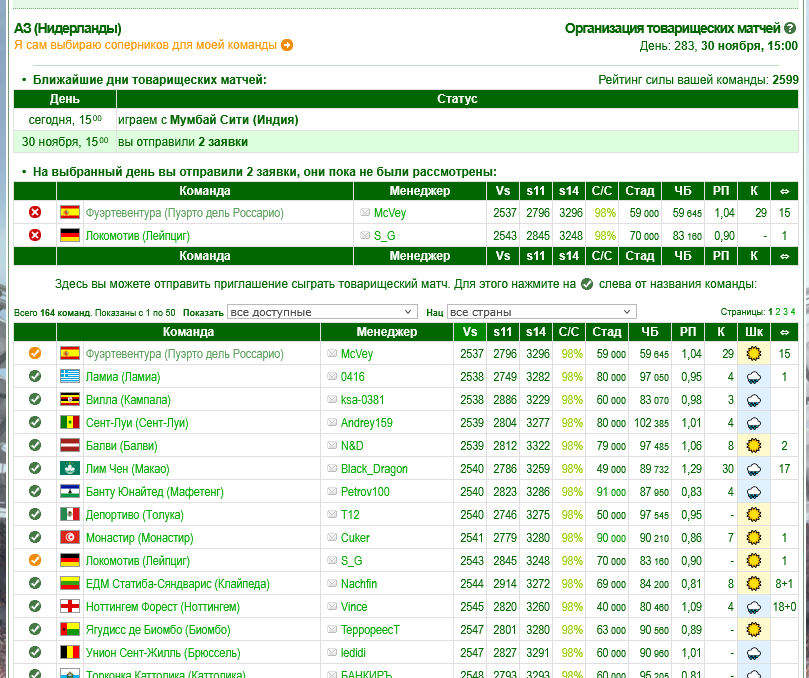Open the Я сам выбираю соперников link
The height and width of the screenshot is (678, 809).
(145, 45)
